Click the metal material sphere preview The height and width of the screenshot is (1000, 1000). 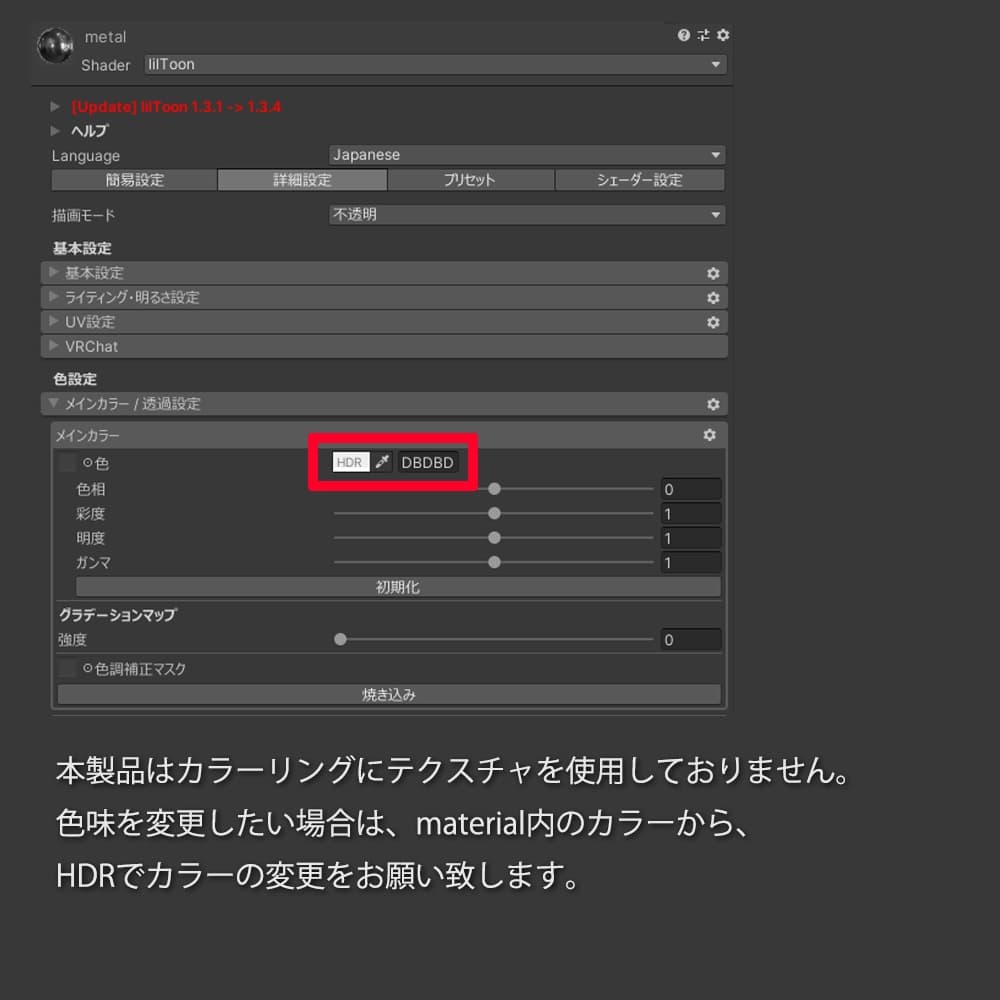click(x=55, y=47)
